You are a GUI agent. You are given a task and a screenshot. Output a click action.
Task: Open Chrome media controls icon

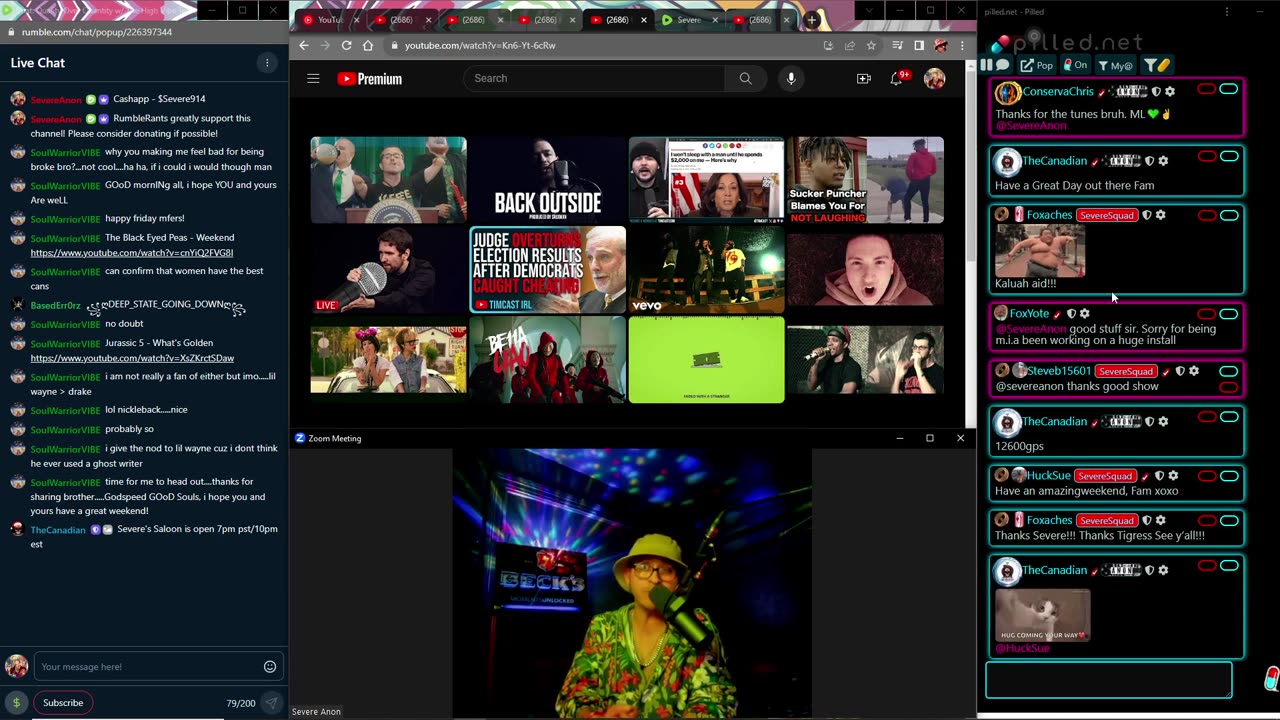click(897, 45)
